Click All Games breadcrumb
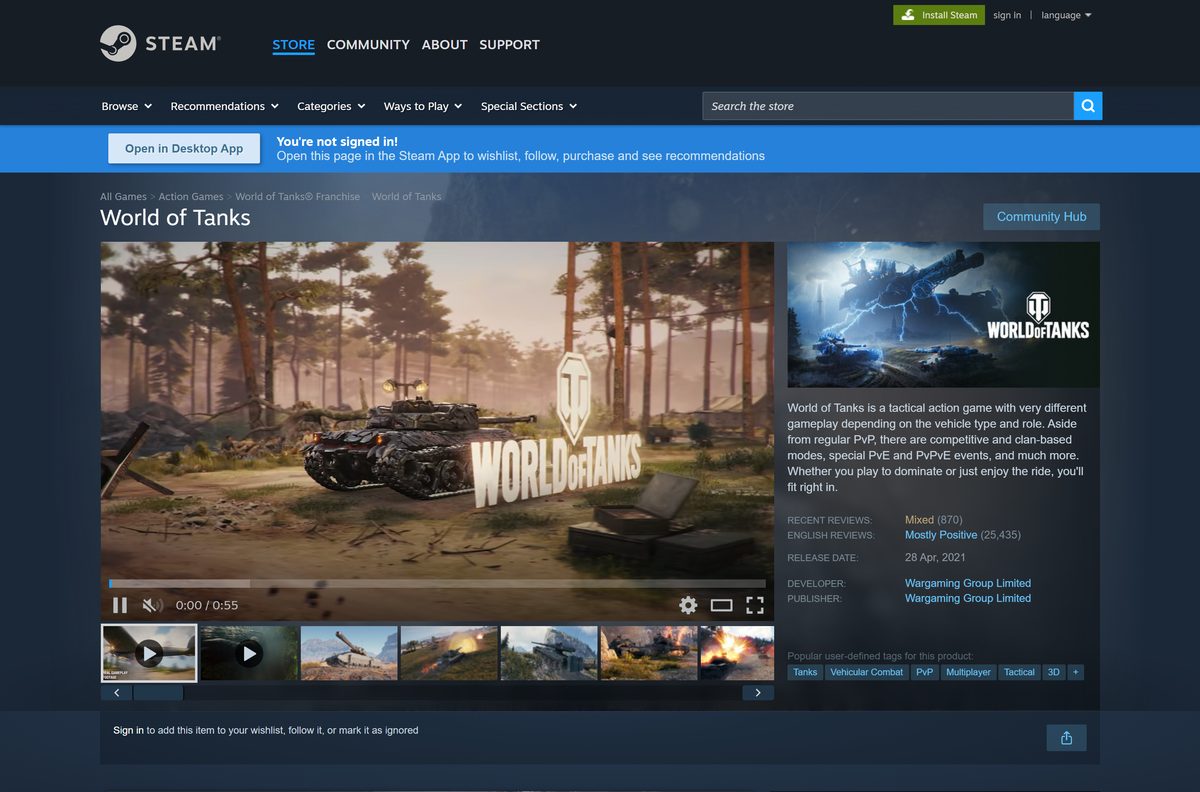1200x792 pixels. 123,197
